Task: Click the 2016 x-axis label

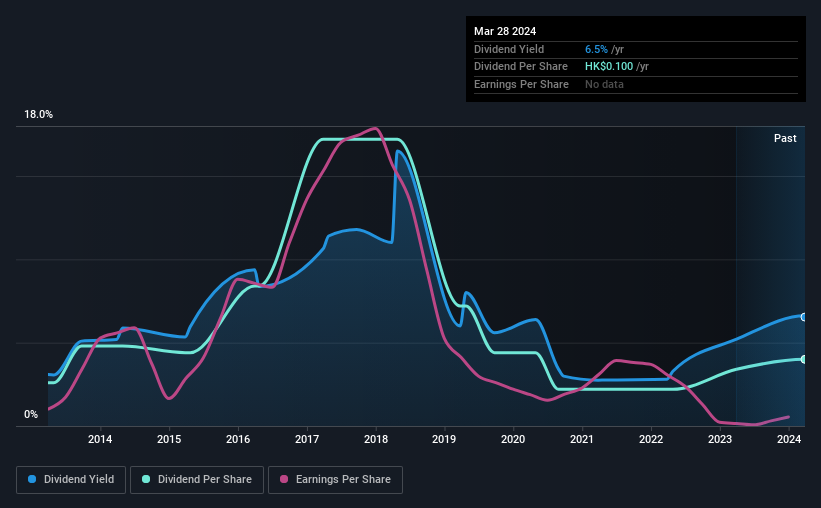Action: click(238, 439)
